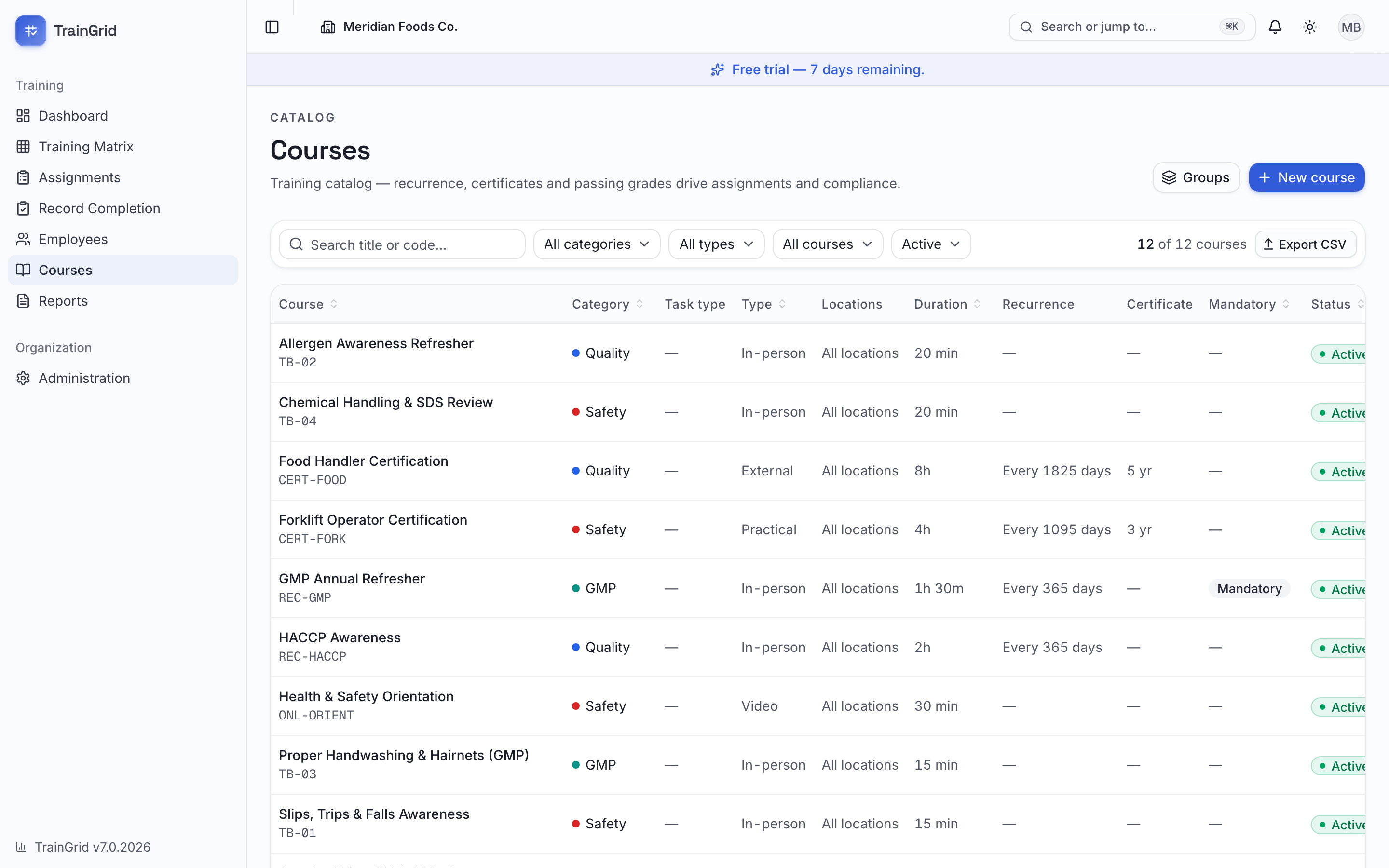The width and height of the screenshot is (1389, 868).
Task: Click the Mandatory badge on GMP Annual Refresher
Action: 1249,588
